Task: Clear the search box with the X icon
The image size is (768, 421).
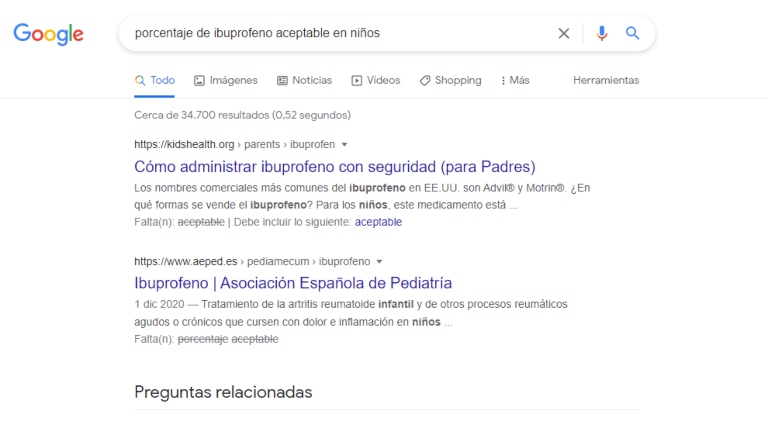Action: point(564,33)
